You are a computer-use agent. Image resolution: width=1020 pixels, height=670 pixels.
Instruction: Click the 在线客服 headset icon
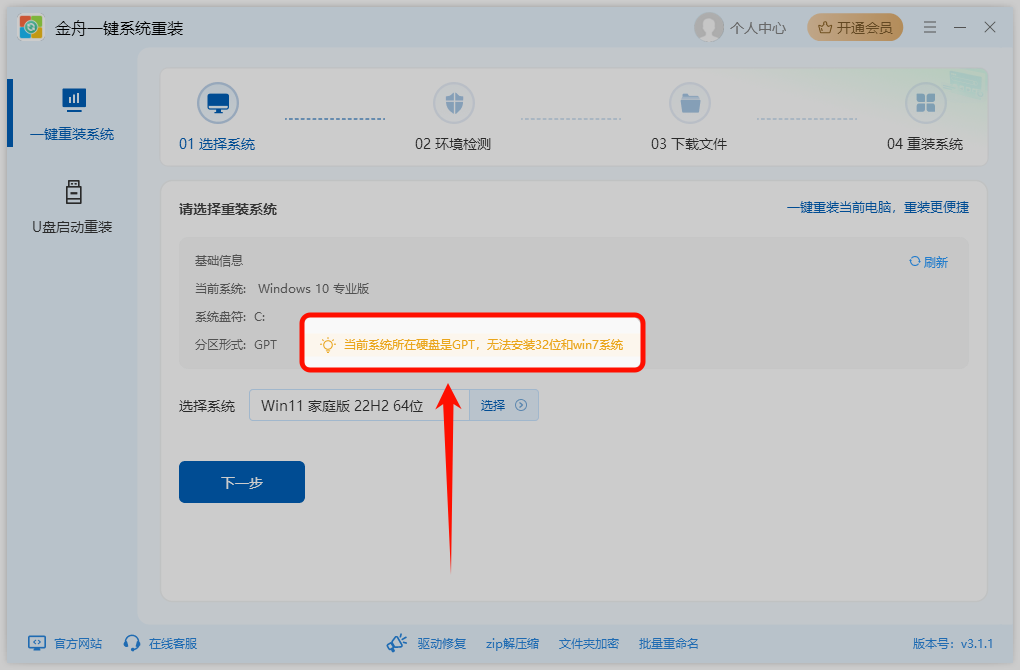(x=132, y=643)
